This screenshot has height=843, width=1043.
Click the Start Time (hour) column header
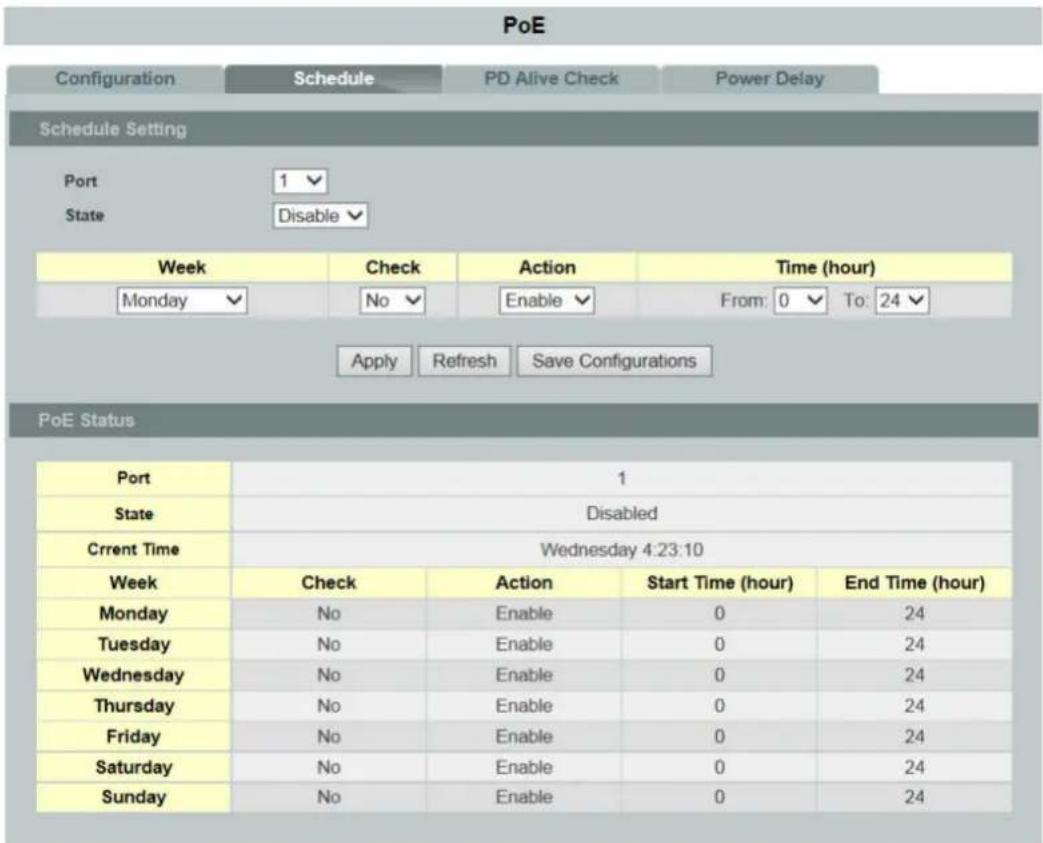720,583
